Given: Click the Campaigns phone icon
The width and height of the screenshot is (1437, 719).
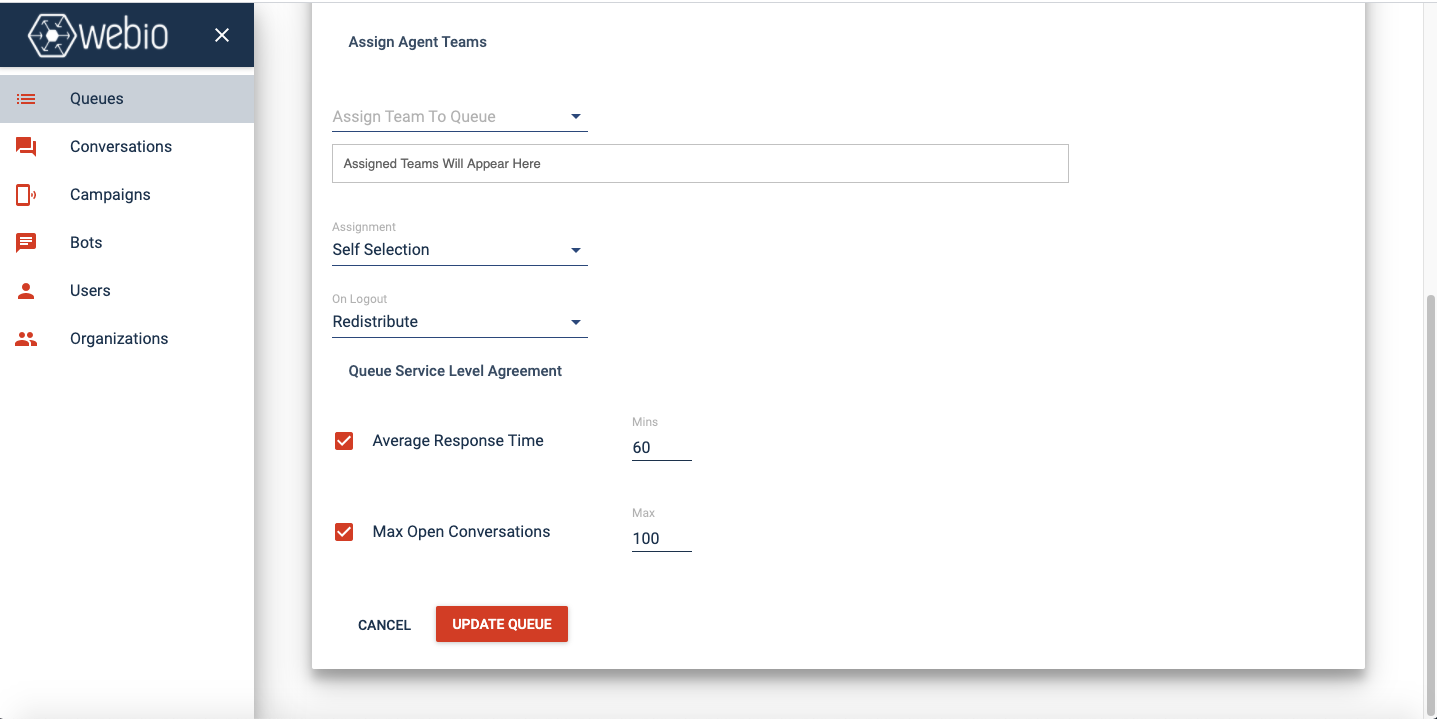Looking at the screenshot, I should pos(26,195).
